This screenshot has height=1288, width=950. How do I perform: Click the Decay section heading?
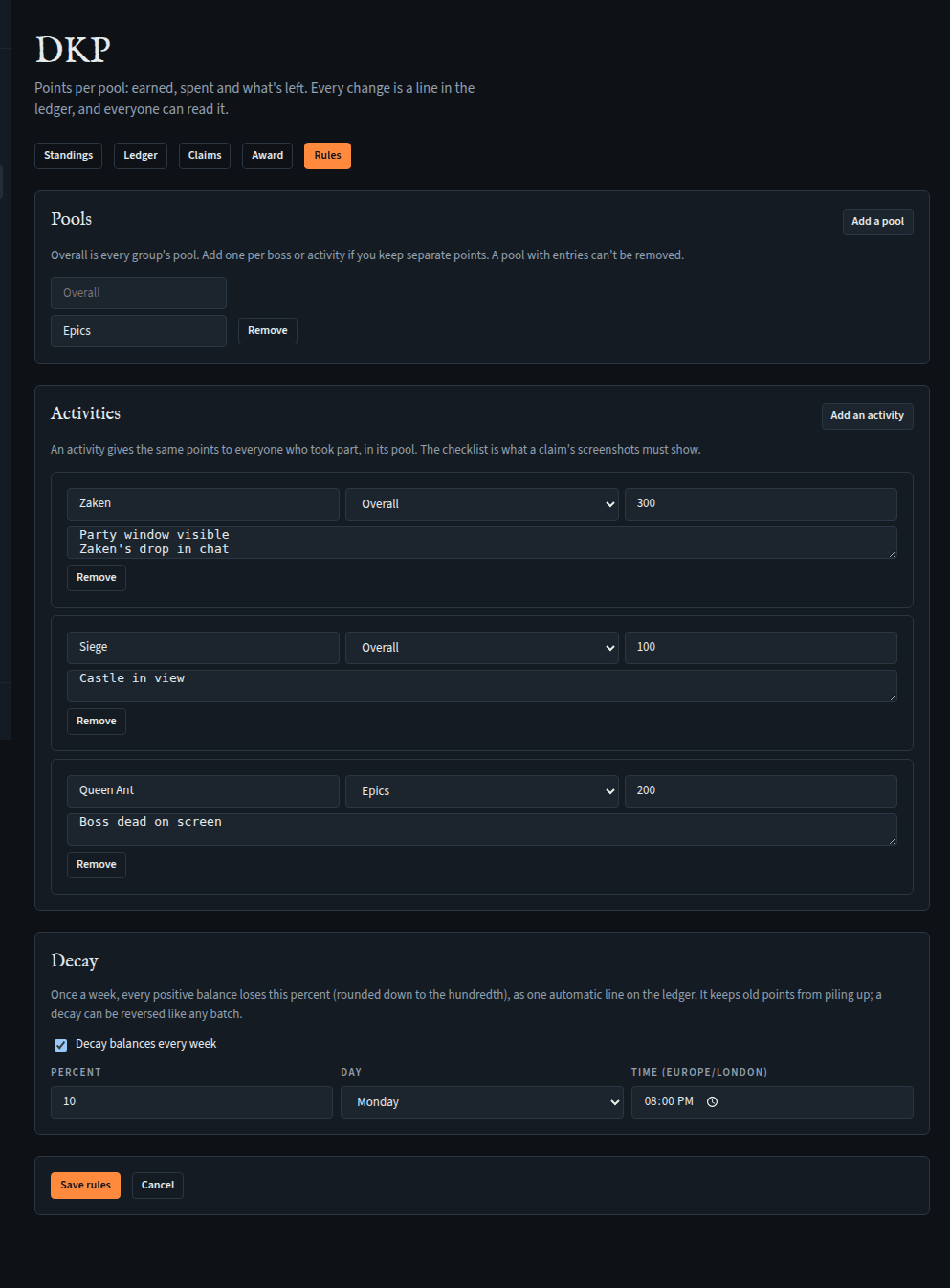click(x=75, y=961)
